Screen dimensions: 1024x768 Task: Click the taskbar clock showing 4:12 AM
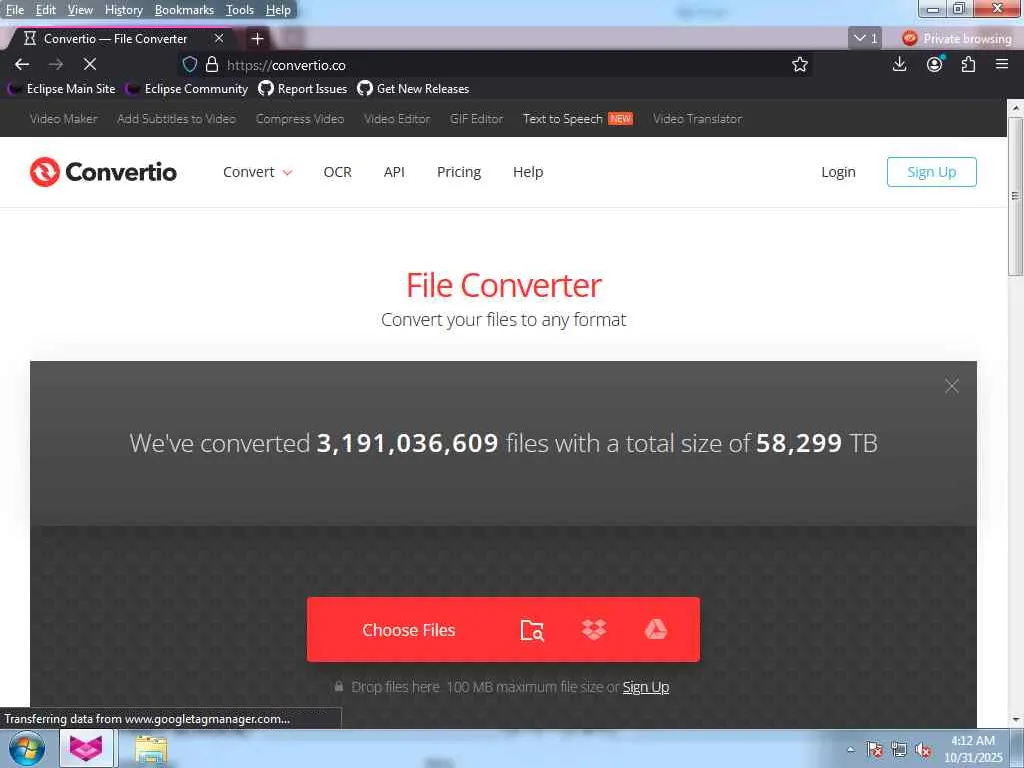point(972,749)
